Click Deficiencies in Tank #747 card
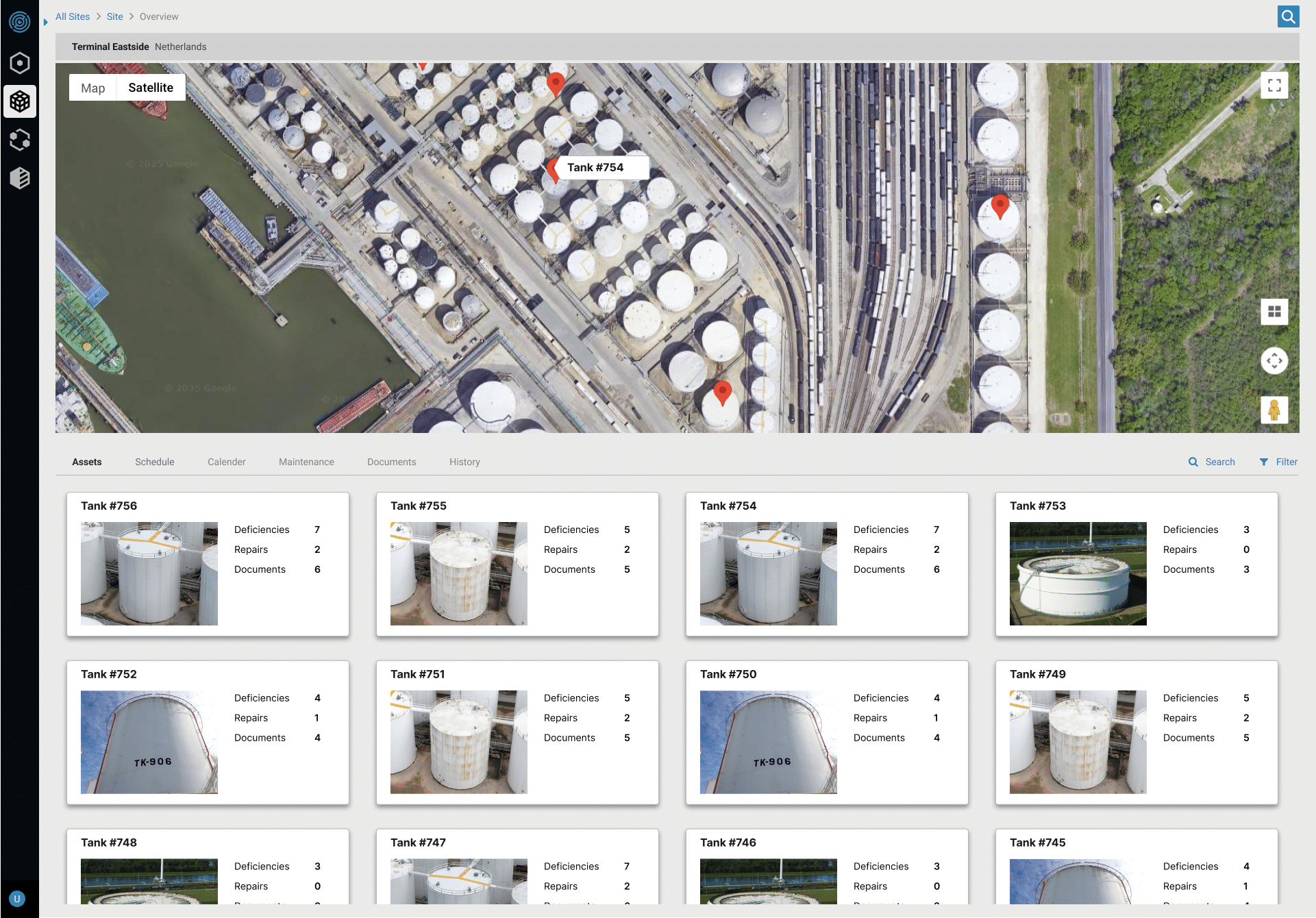 click(x=571, y=867)
